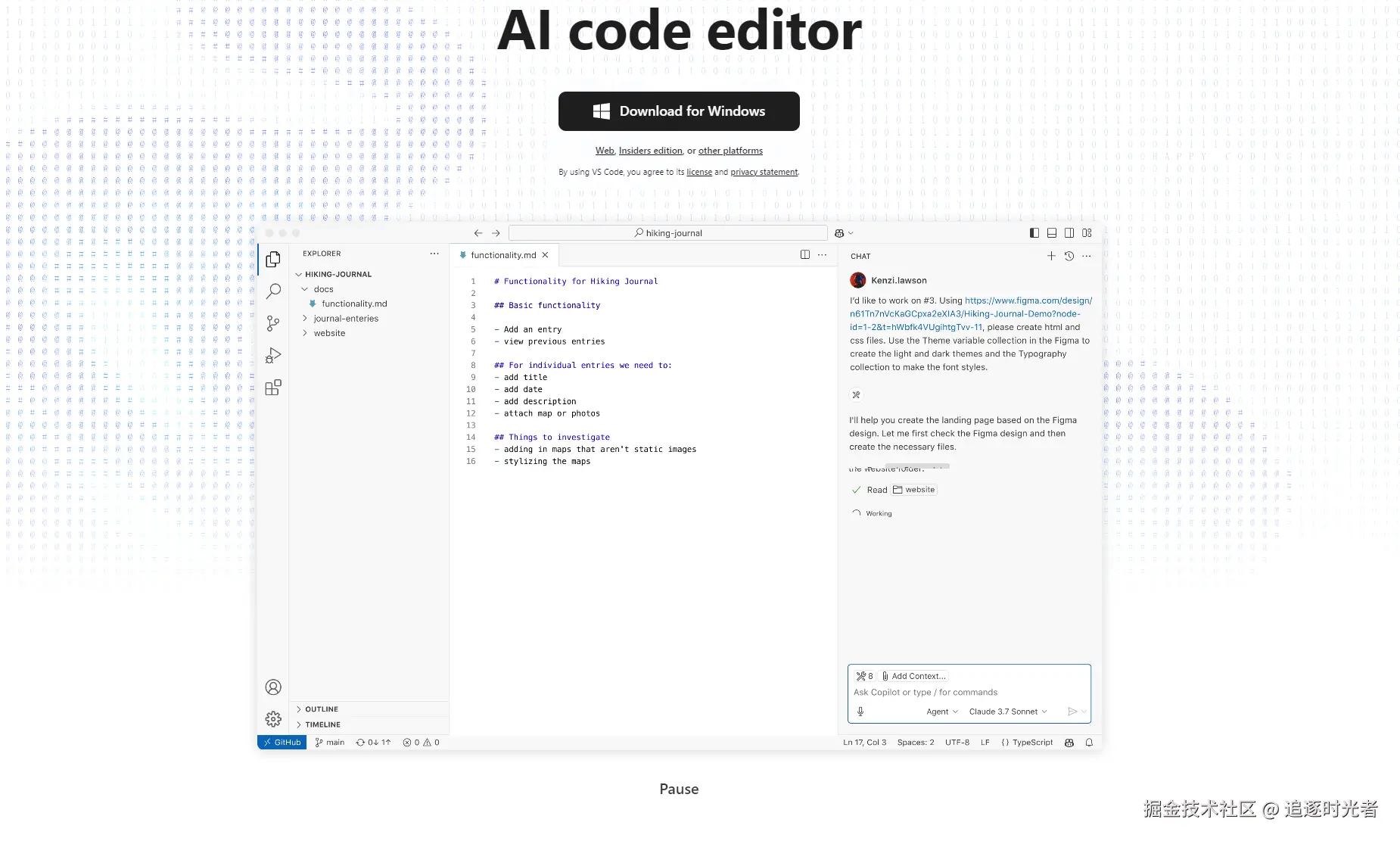
Task: Toggle the secondary sidebar layout icon
Action: (1069, 233)
